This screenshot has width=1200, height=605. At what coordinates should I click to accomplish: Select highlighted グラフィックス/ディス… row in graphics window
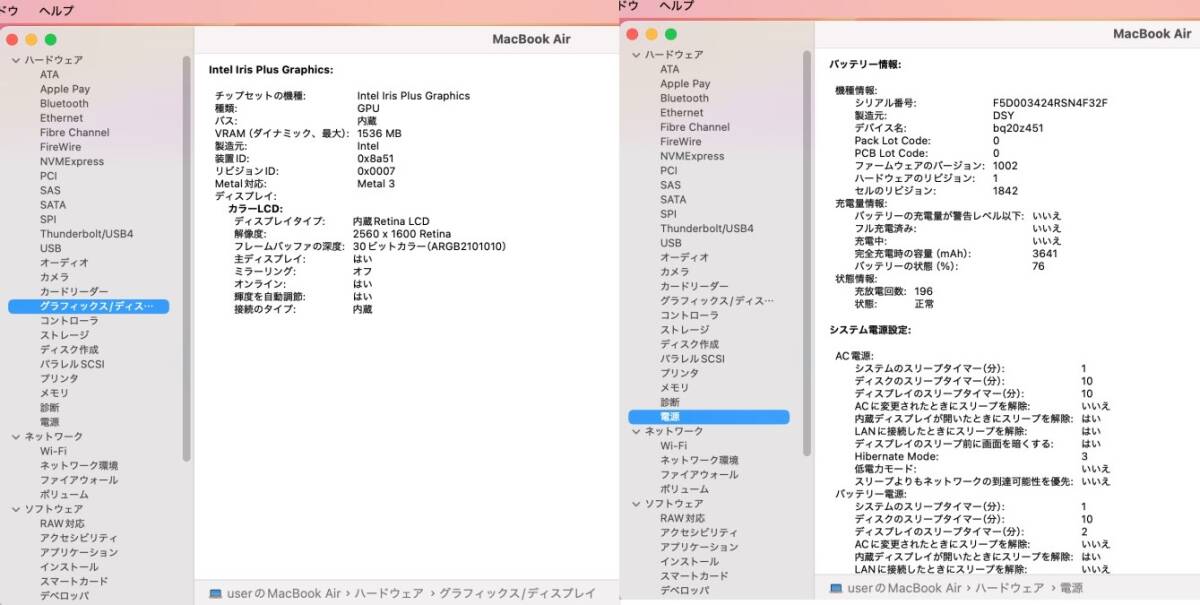point(89,306)
